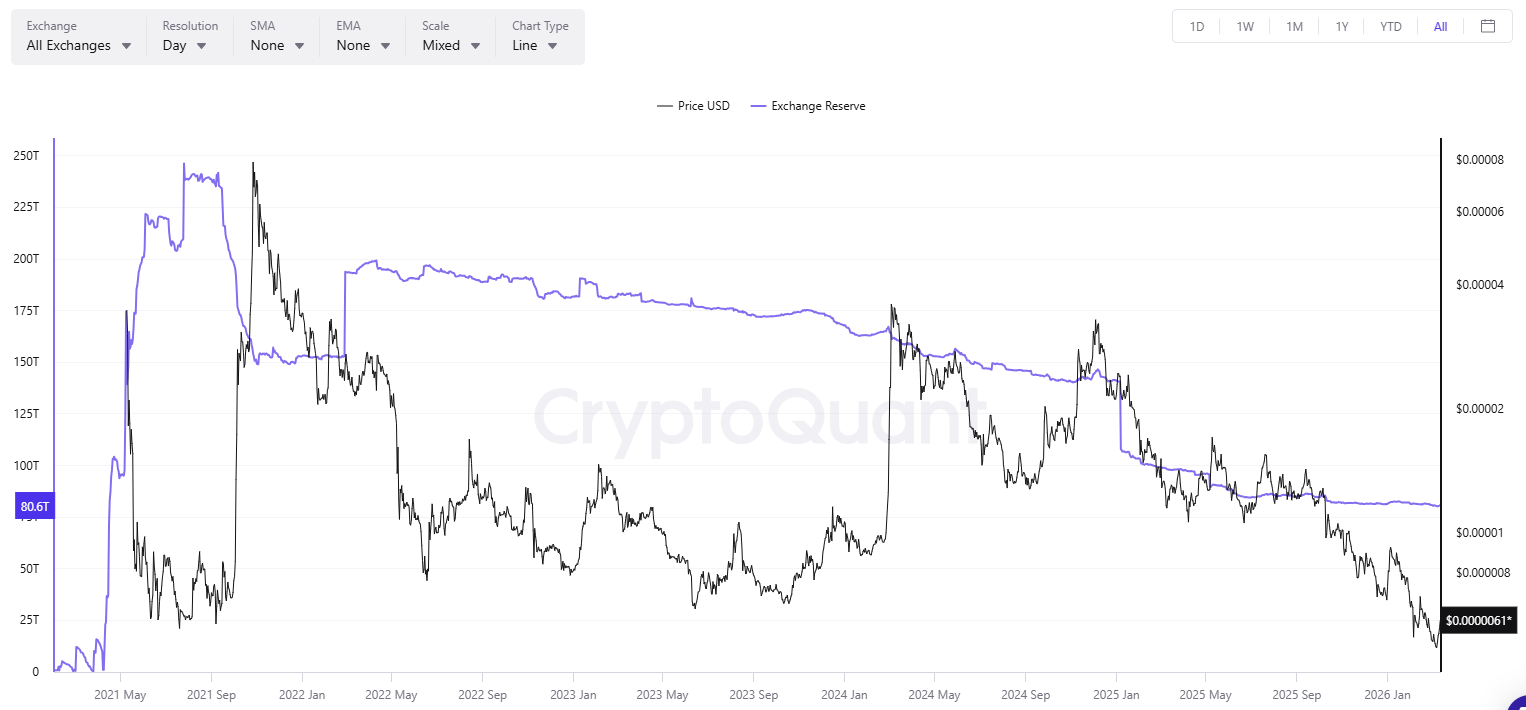Switch to the 1D time range tab
This screenshot has width=1526, height=710.
[x=1196, y=26]
